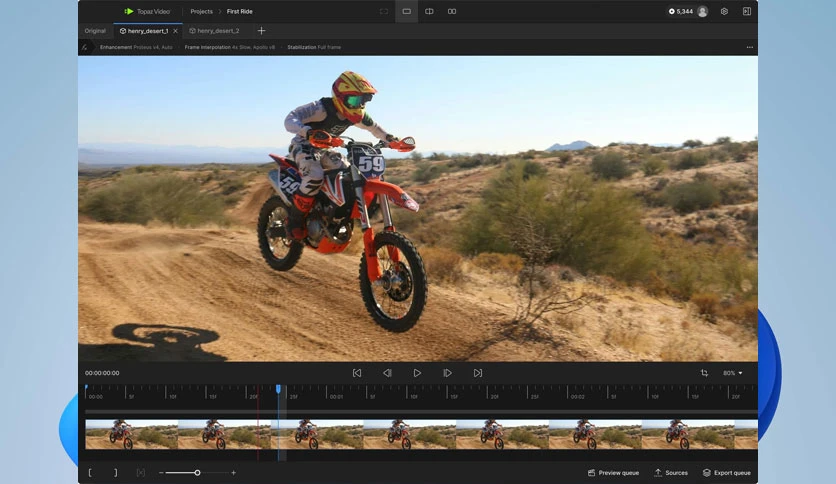Click the last full filmstrip thumbnail
Screen dimensions: 836x484
tap(688, 434)
